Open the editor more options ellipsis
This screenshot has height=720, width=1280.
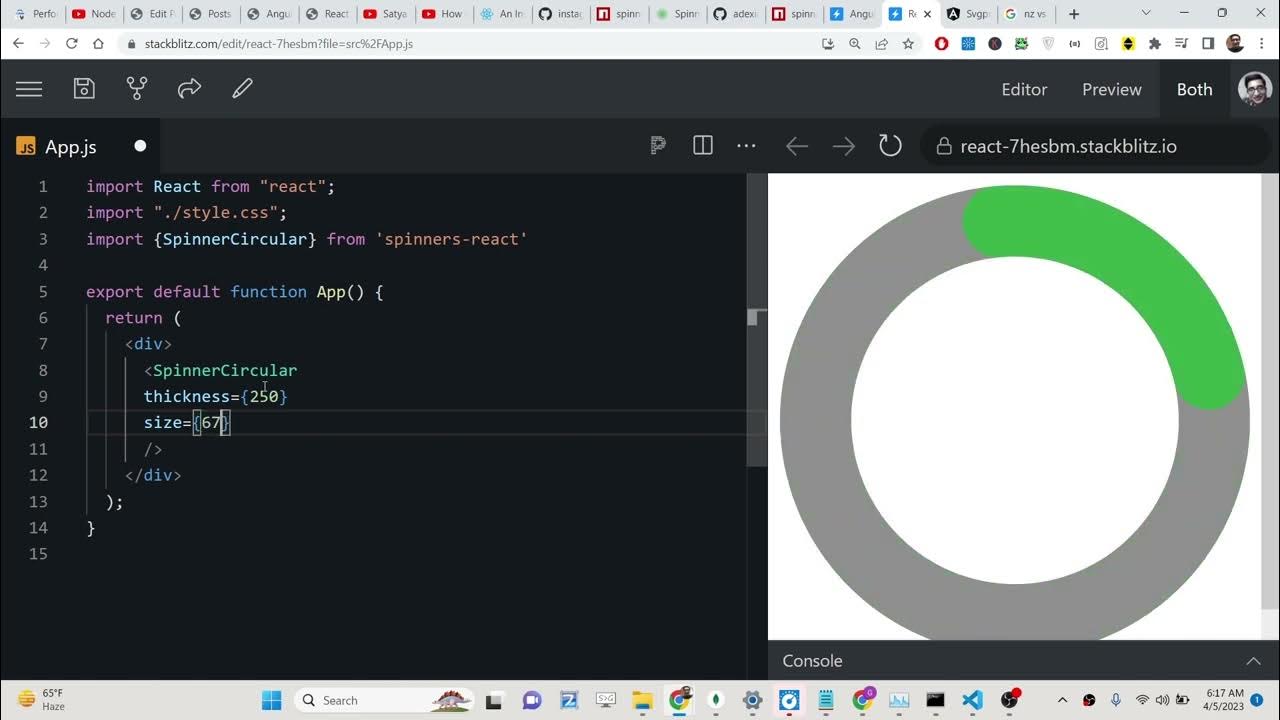[746, 146]
